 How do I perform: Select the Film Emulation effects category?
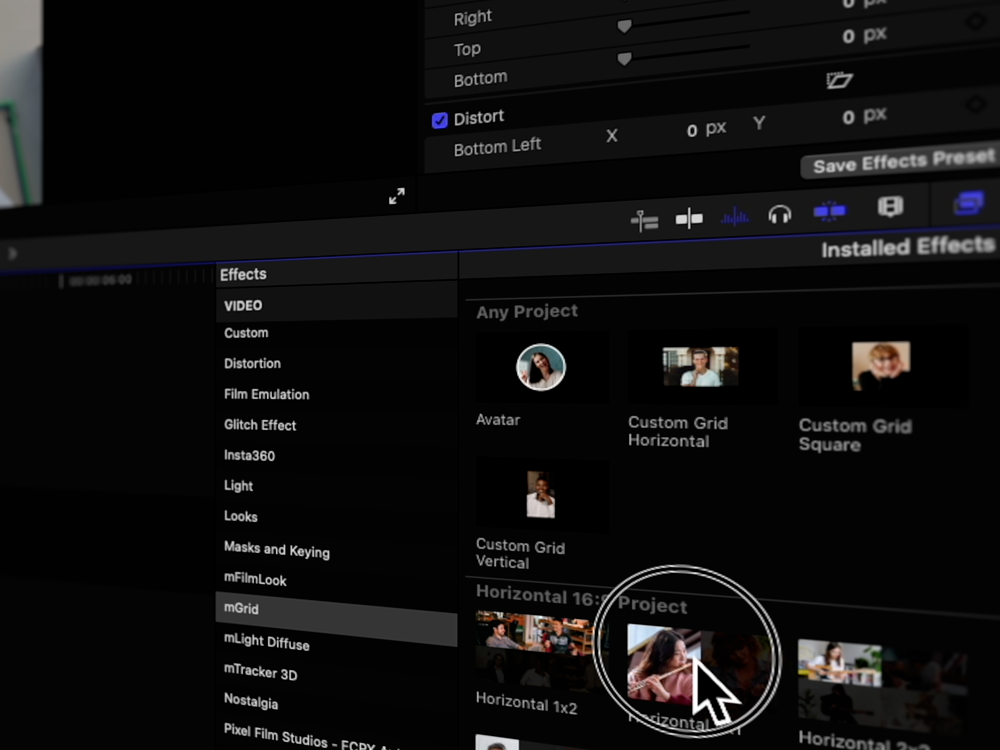[266, 394]
